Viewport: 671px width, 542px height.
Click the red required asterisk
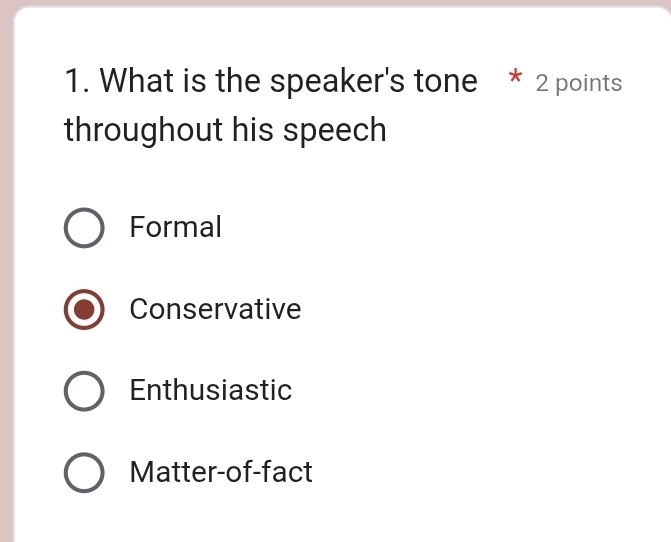click(514, 78)
